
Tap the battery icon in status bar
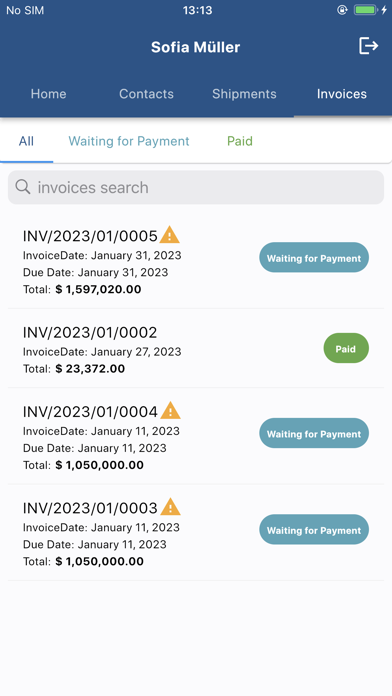[365, 10]
